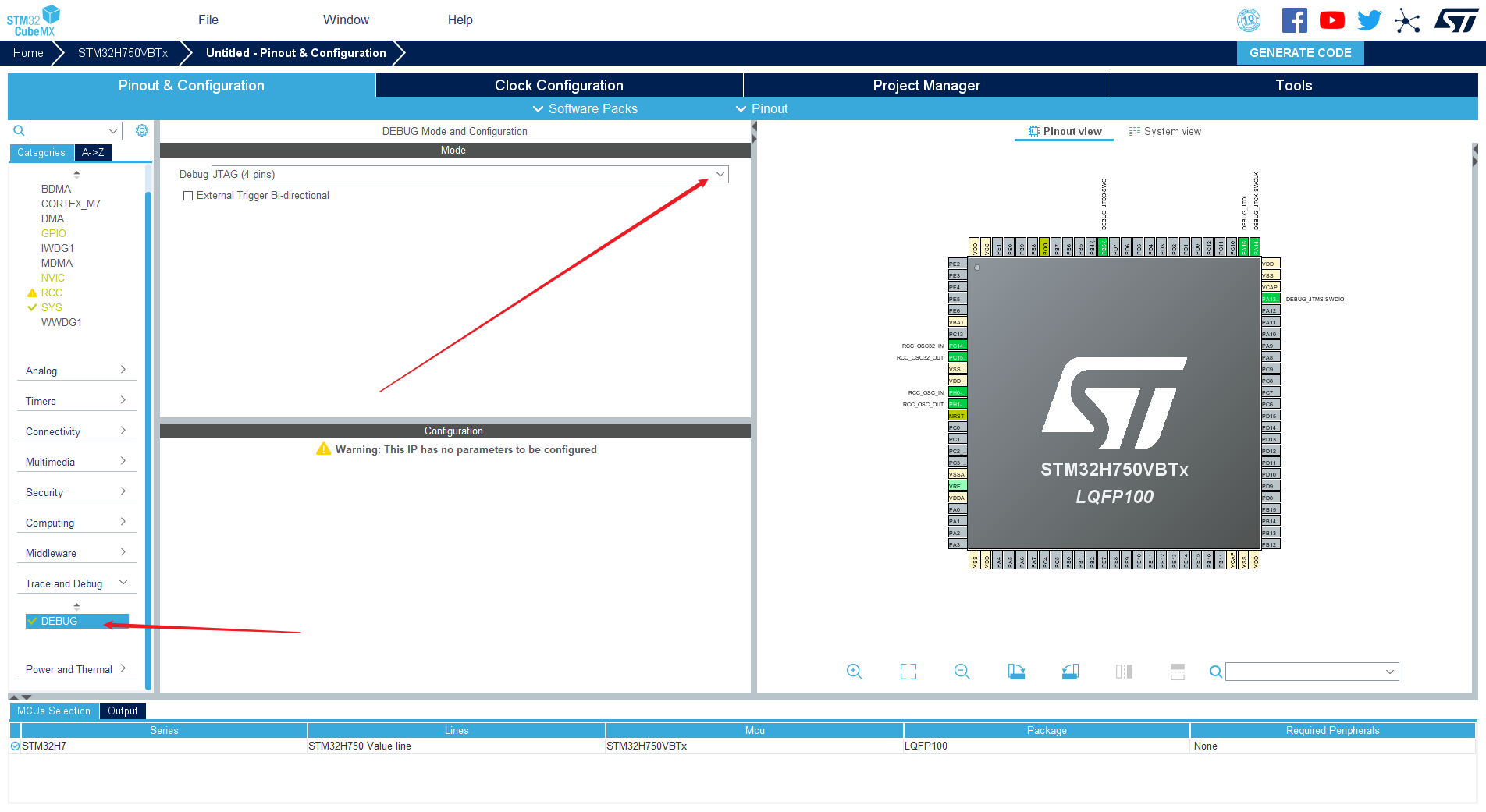The image size is (1486, 812).
Task: Open the YouTube icon link
Action: point(1331,20)
